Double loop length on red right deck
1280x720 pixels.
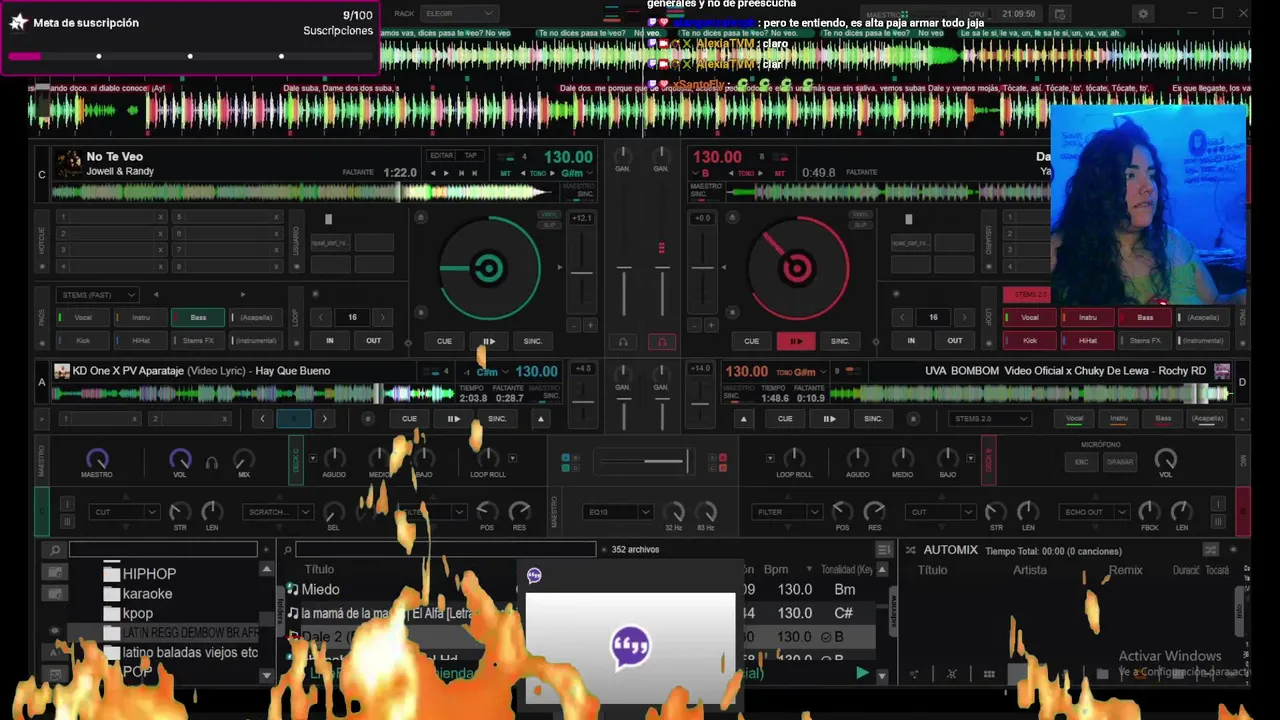(x=964, y=317)
